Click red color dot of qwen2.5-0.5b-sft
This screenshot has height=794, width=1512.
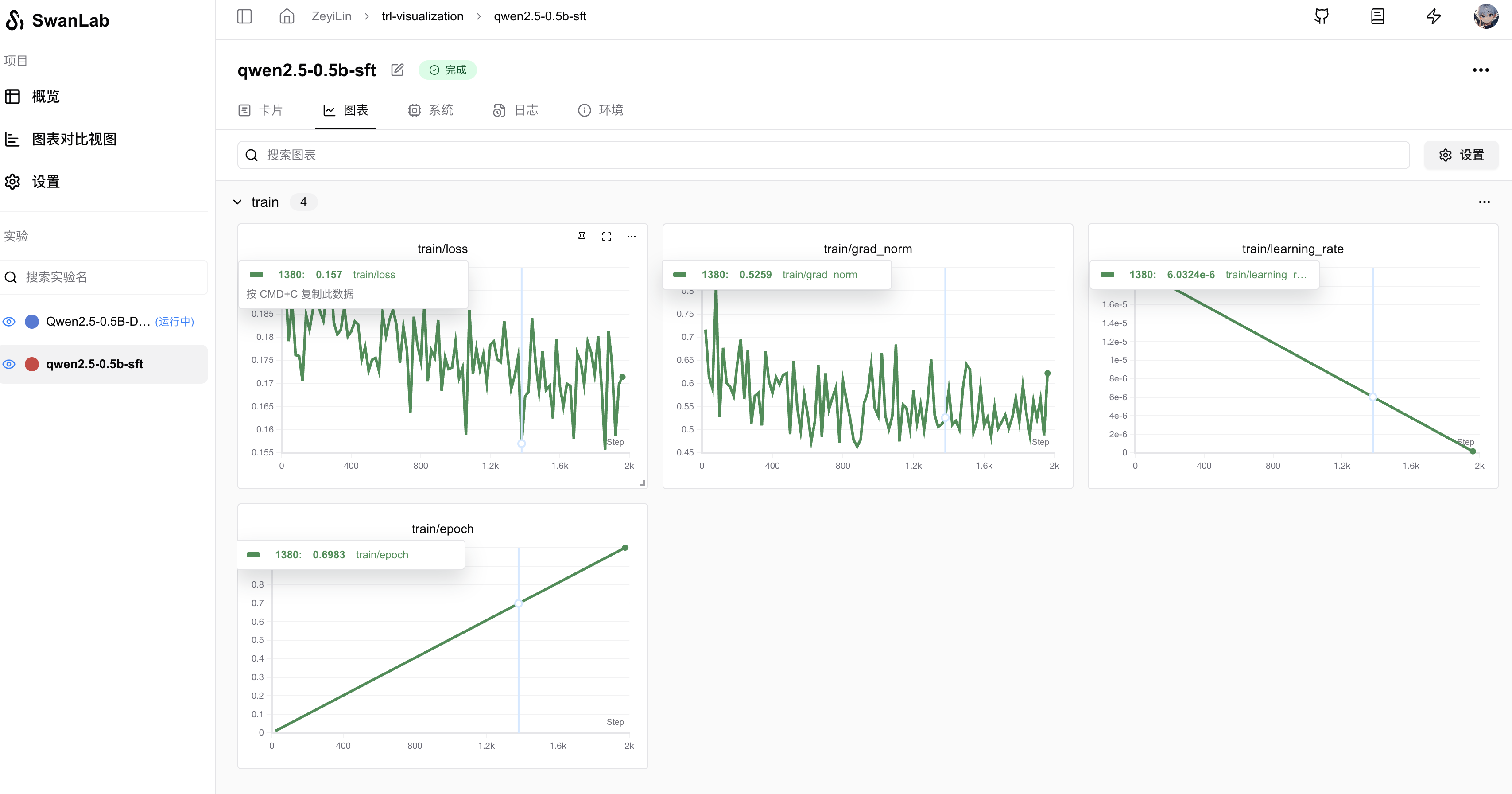32,364
